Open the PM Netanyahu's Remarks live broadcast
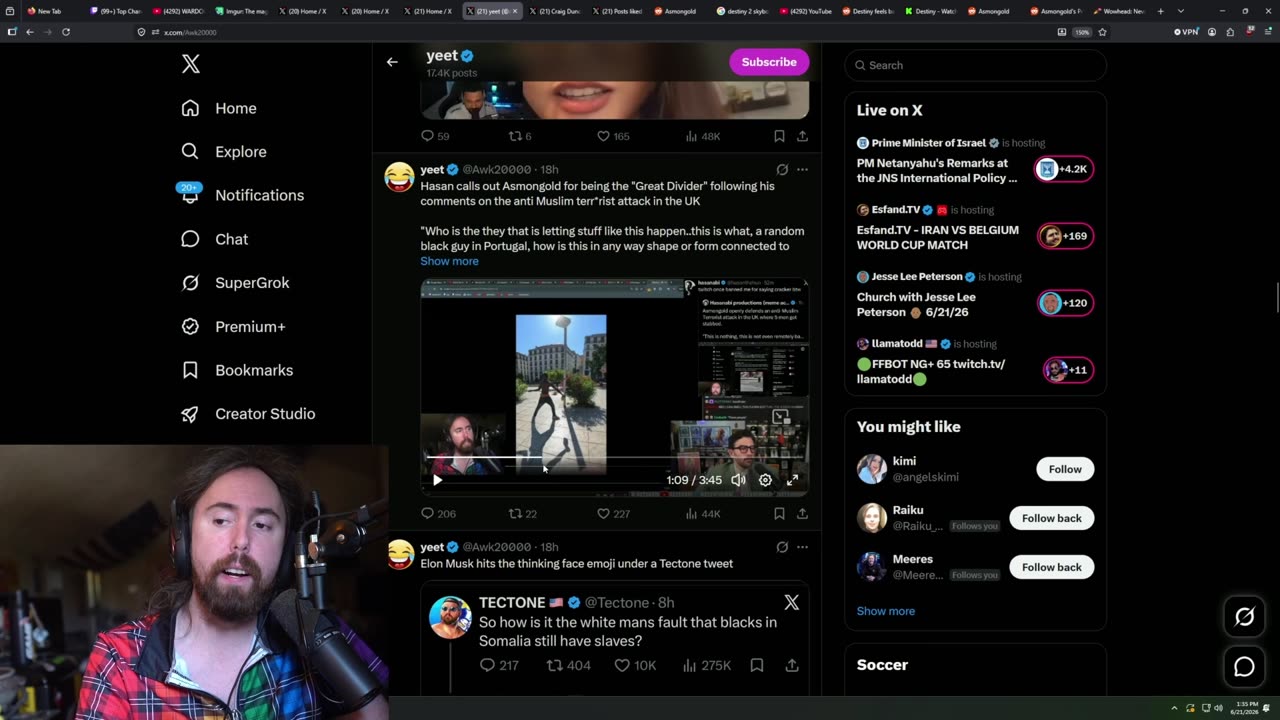Image resolution: width=1280 pixels, height=720 pixels. pyautogui.click(x=975, y=161)
